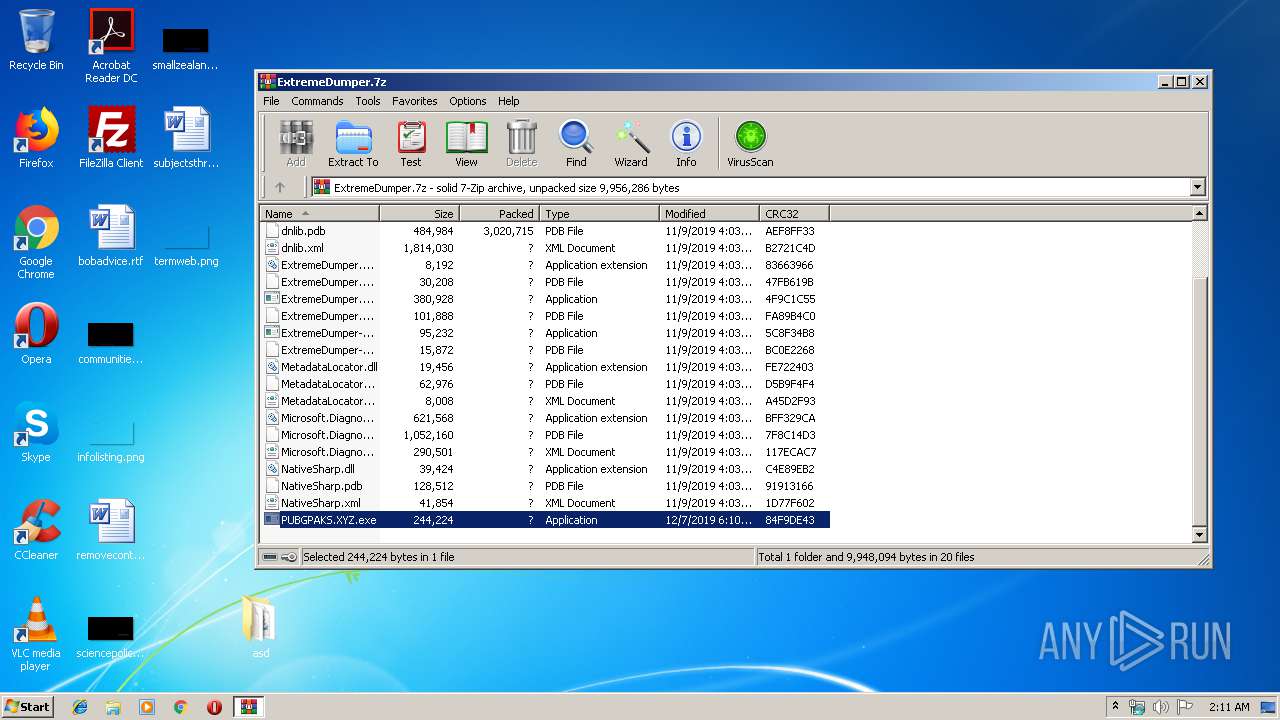This screenshot has height=720, width=1280.
Task: Select the file with CRC32 BFF329CA
Action: coord(545,418)
